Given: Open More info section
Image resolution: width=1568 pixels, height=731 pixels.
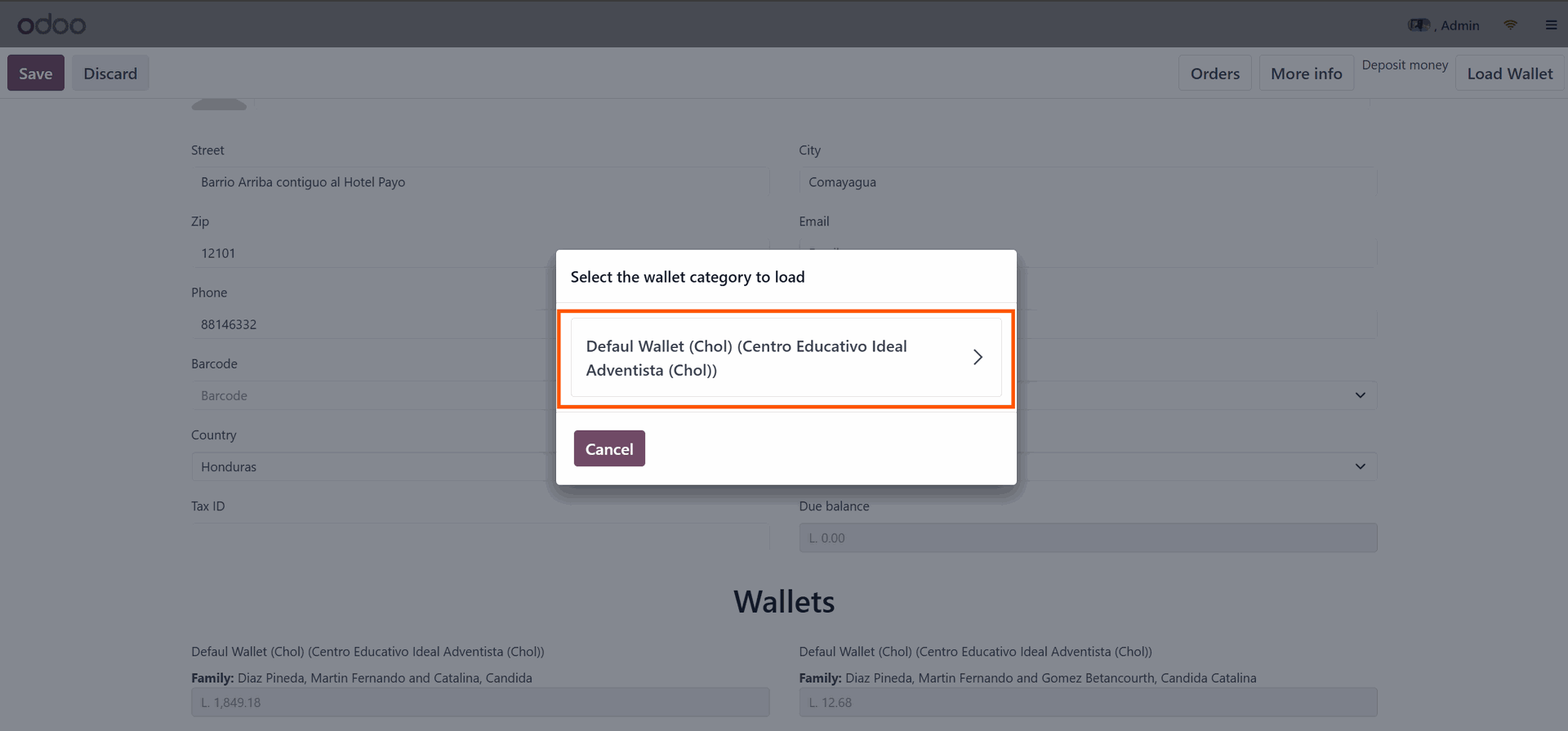Looking at the screenshot, I should click(1306, 74).
